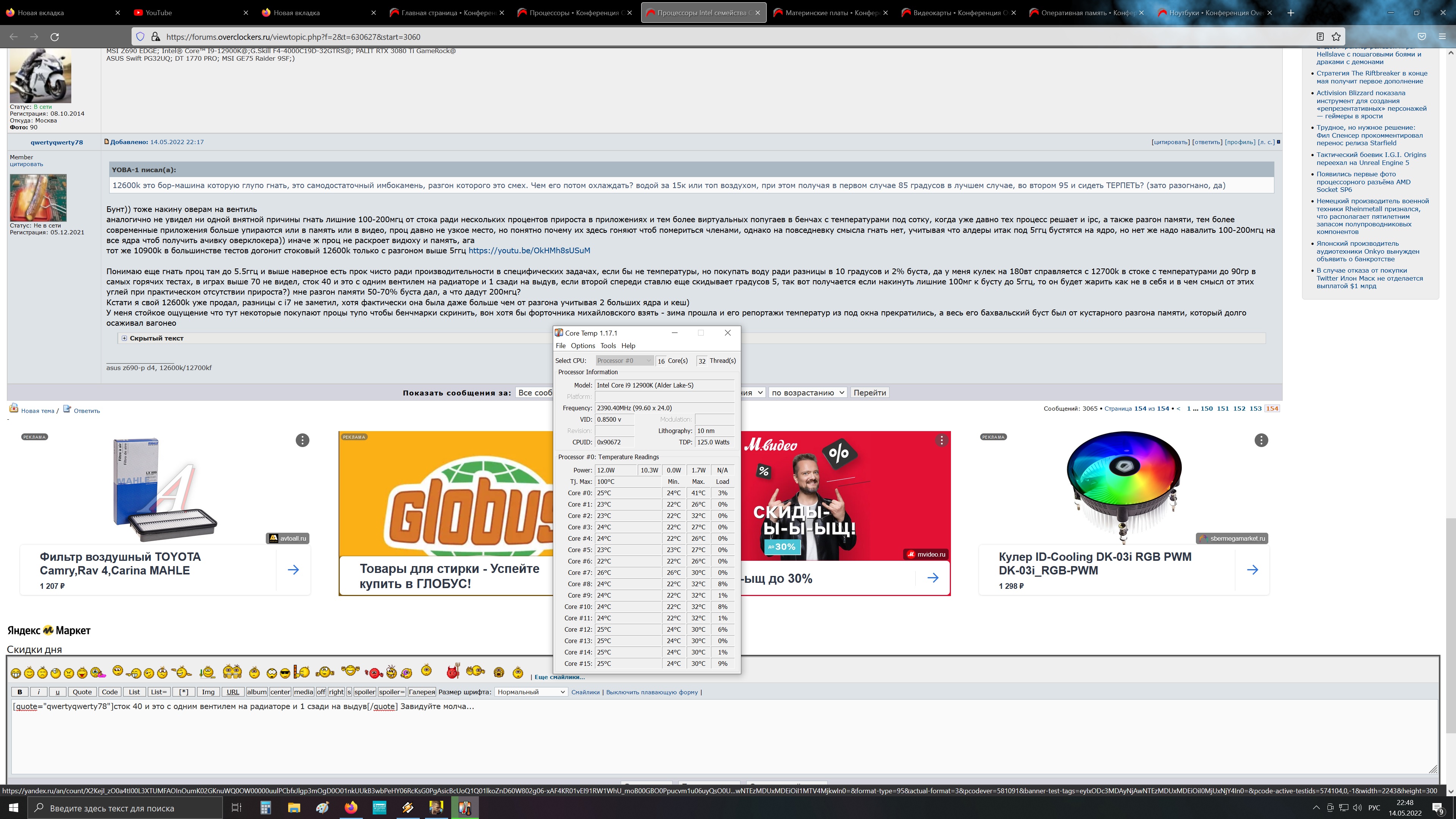Screen dimensions: 1456x819
Task: Bookmark page with the star icon
Action: pyautogui.click(x=1335, y=37)
